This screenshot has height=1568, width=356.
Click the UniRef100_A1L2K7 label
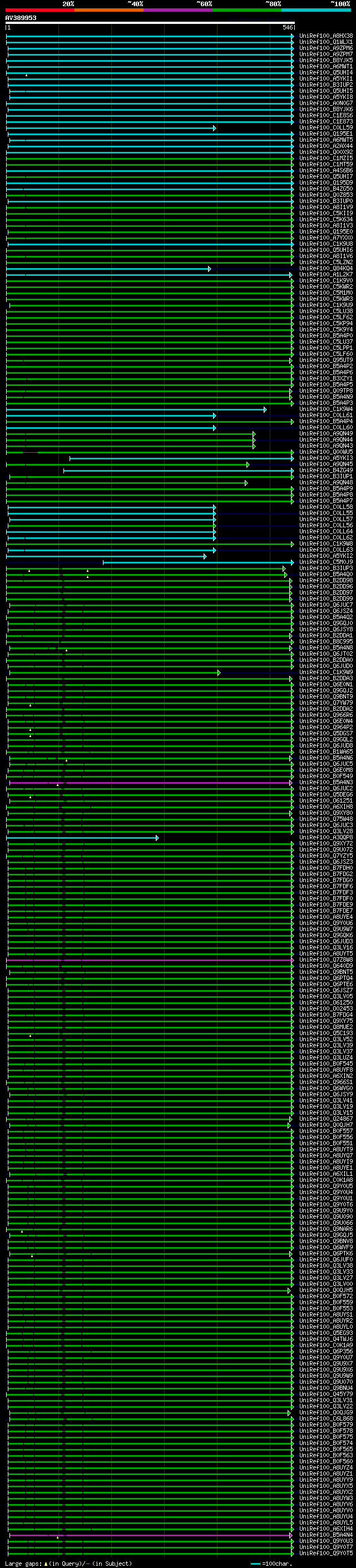click(325, 275)
